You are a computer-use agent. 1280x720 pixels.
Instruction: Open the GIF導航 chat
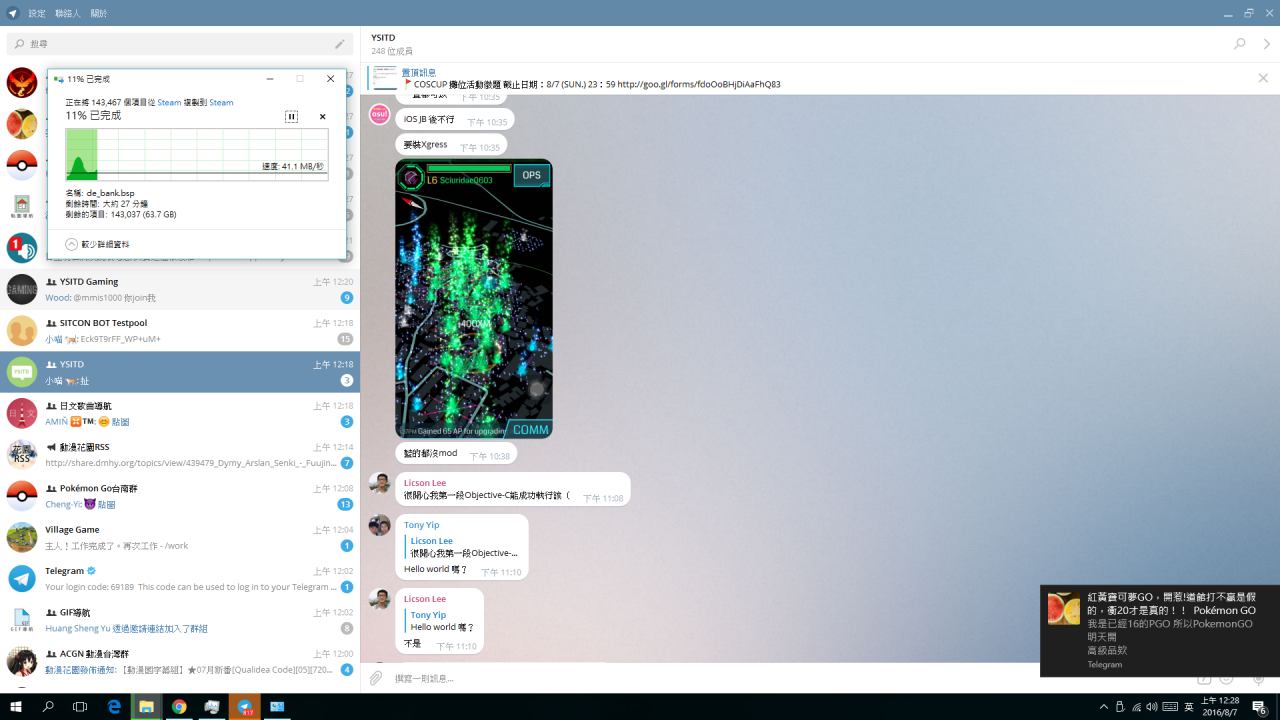pyautogui.click(x=180, y=620)
